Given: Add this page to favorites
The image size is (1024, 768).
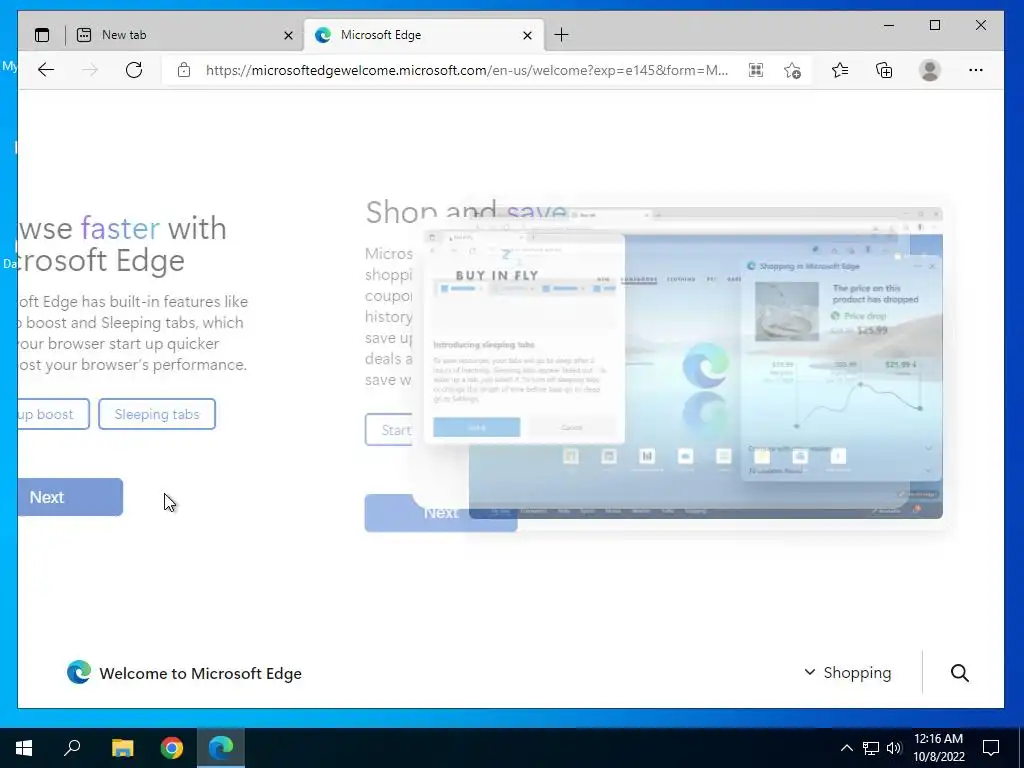Looking at the screenshot, I should click(x=792, y=70).
